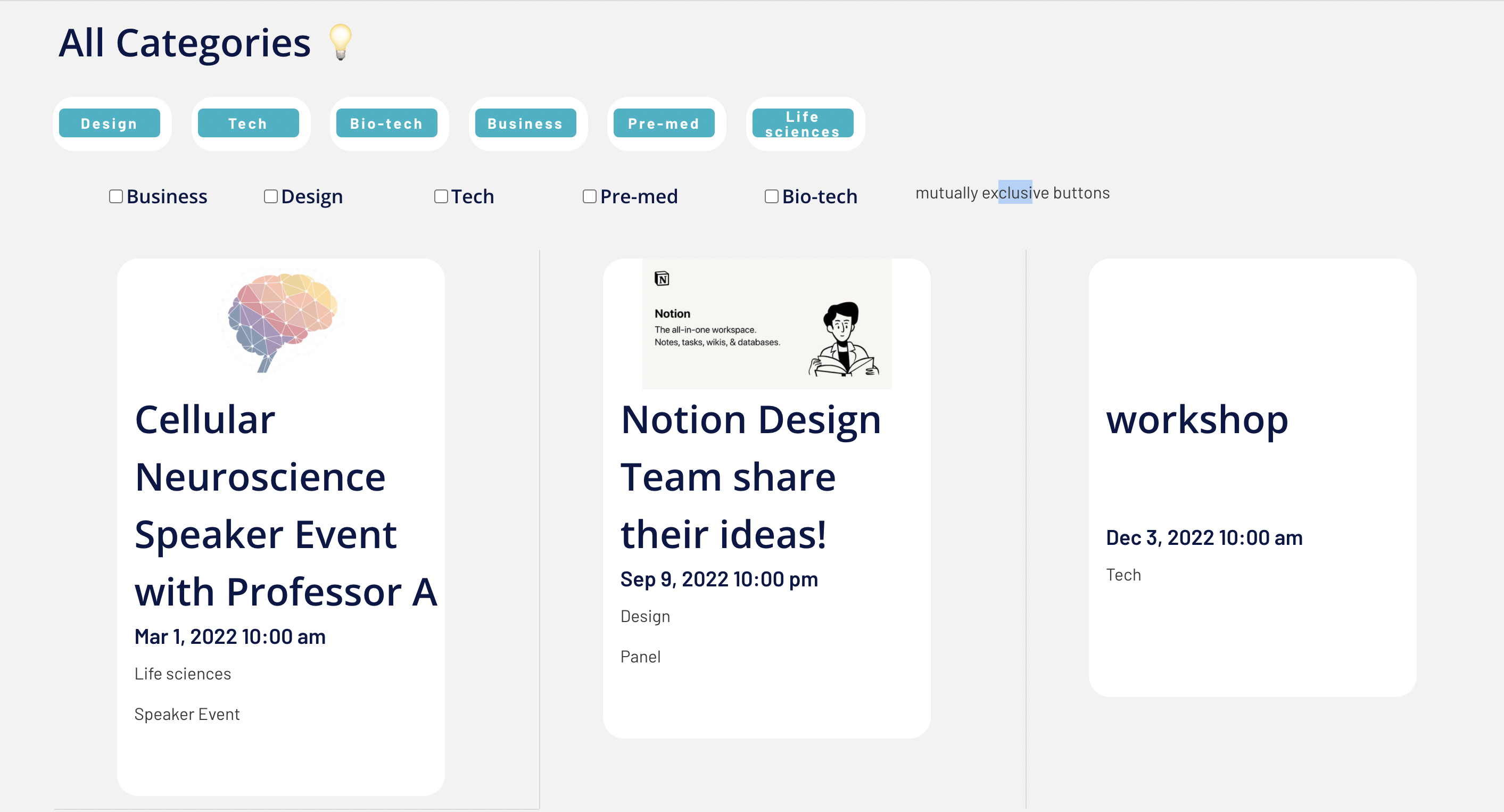Filter by the Tech category button

pos(248,124)
